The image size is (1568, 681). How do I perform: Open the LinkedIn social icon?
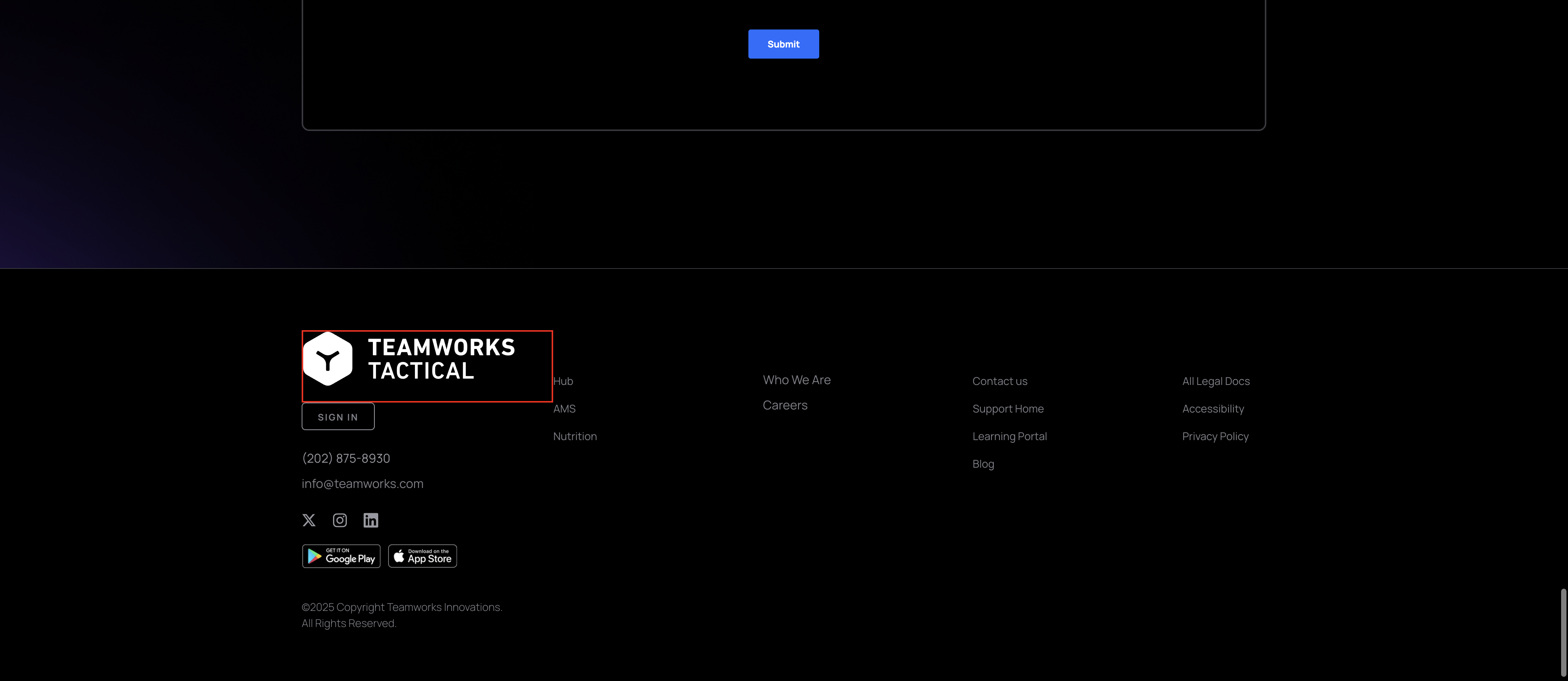pyautogui.click(x=371, y=520)
